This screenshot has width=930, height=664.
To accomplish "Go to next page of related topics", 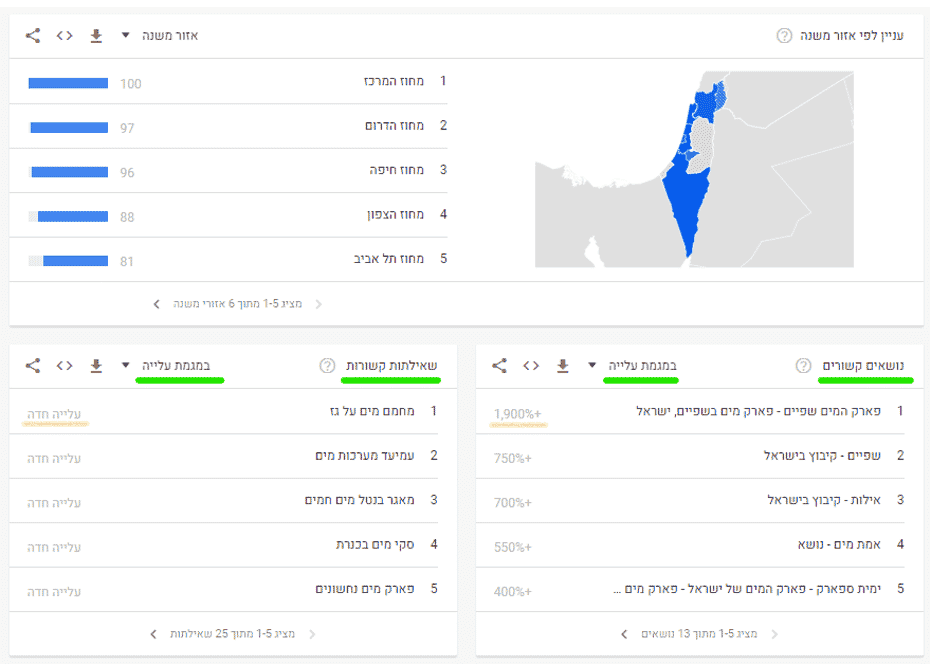I will click(624, 634).
